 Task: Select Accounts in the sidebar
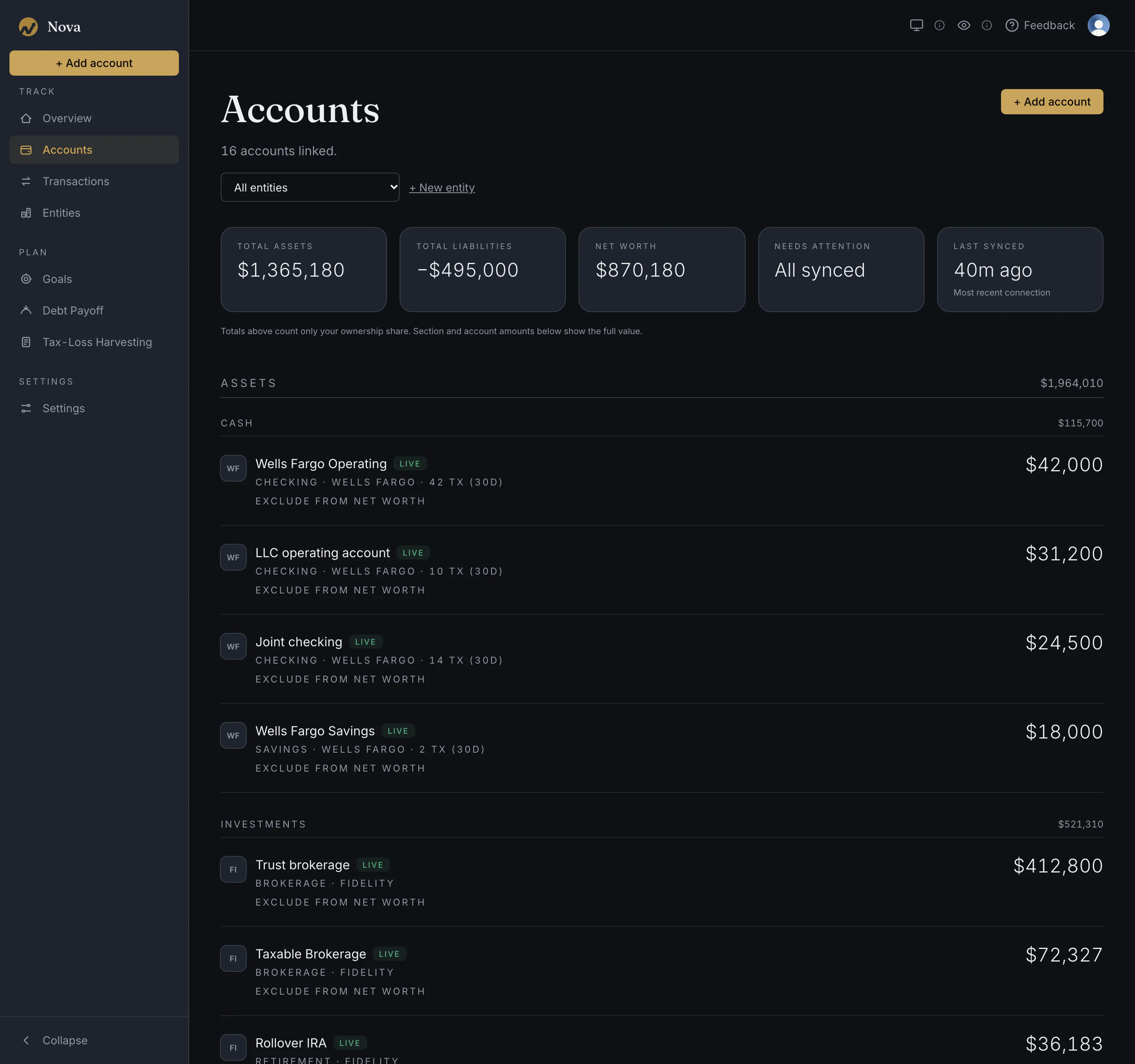point(94,150)
